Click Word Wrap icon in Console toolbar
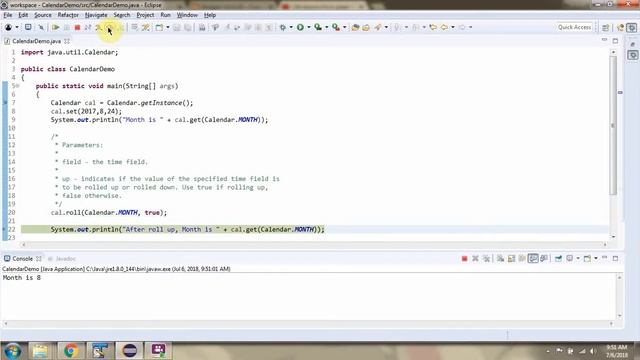The width and height of the screenshot is (640, 360). click(522, 258)
